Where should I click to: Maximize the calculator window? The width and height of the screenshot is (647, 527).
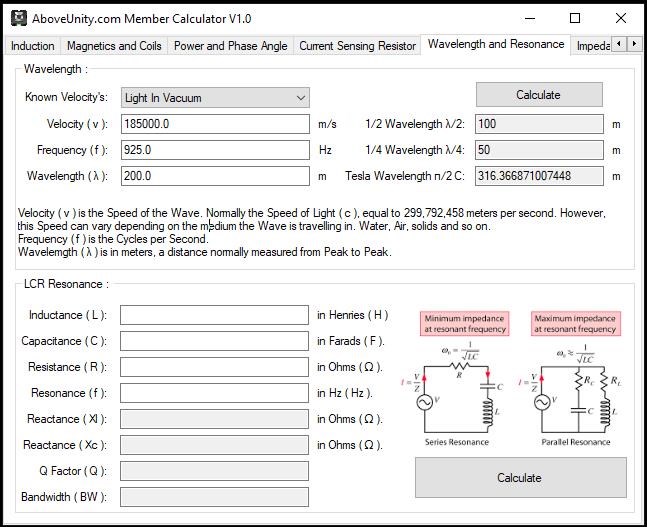point(575,18)
